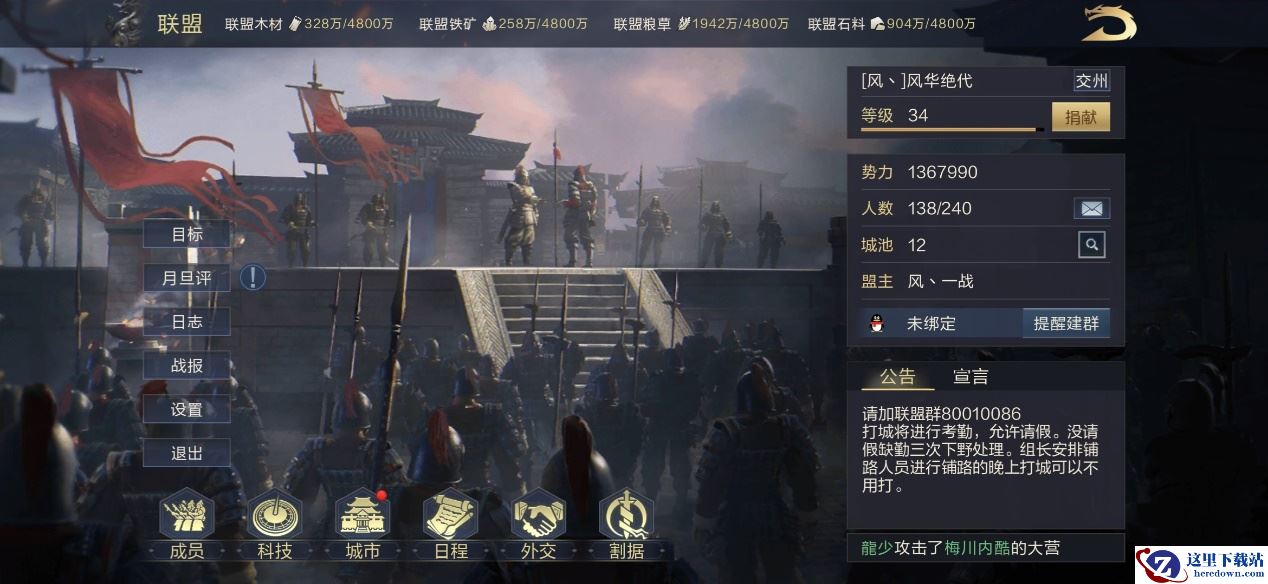Click the alliance level progress bar
1268x584 pixels.
click(x=952, y=130)
